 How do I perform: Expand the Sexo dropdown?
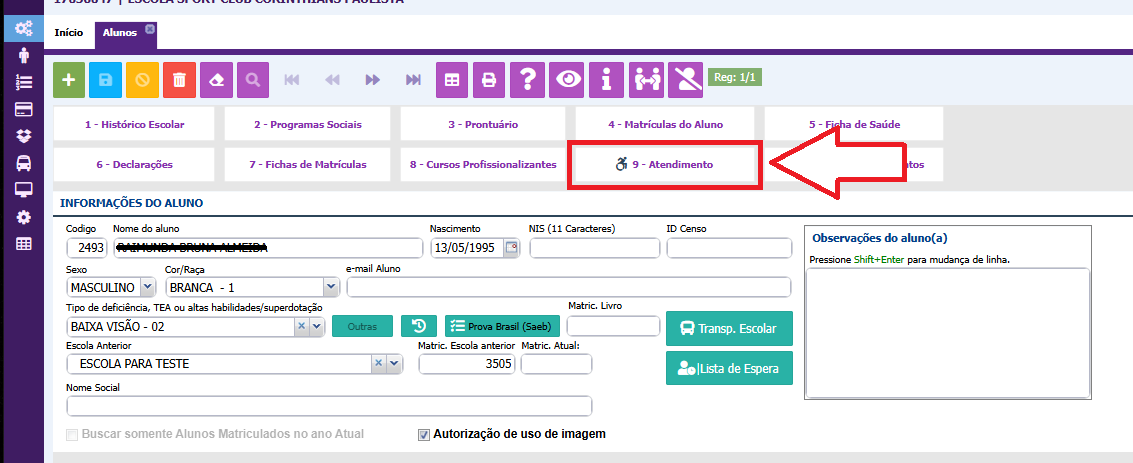(148, 288)
